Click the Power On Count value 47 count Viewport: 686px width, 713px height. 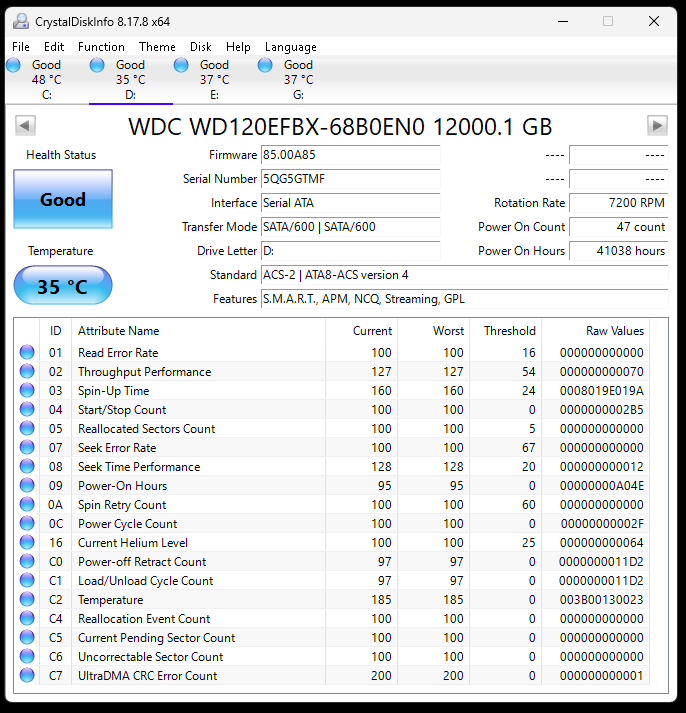(619, 227)
